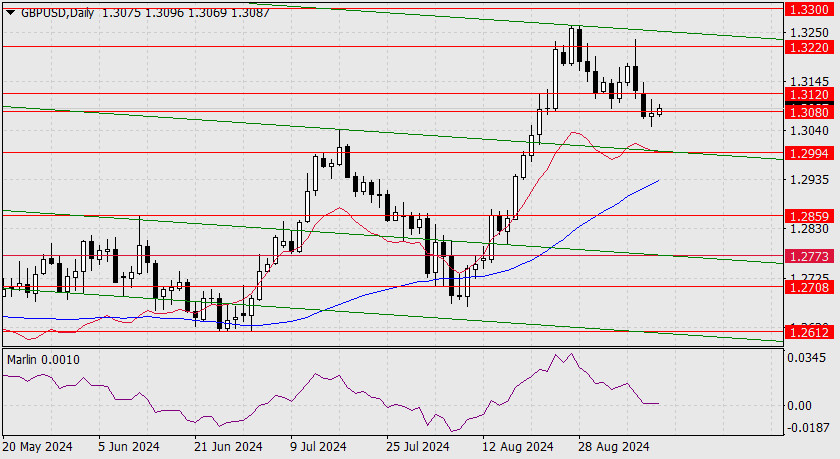Click the tip of the blue moving average line
The width and height of the screenshot is (840, 459).
[658, 180]
